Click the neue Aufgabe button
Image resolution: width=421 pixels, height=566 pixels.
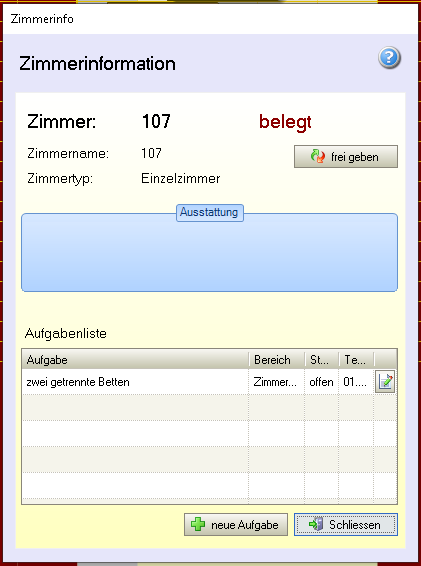pos(236,524)
